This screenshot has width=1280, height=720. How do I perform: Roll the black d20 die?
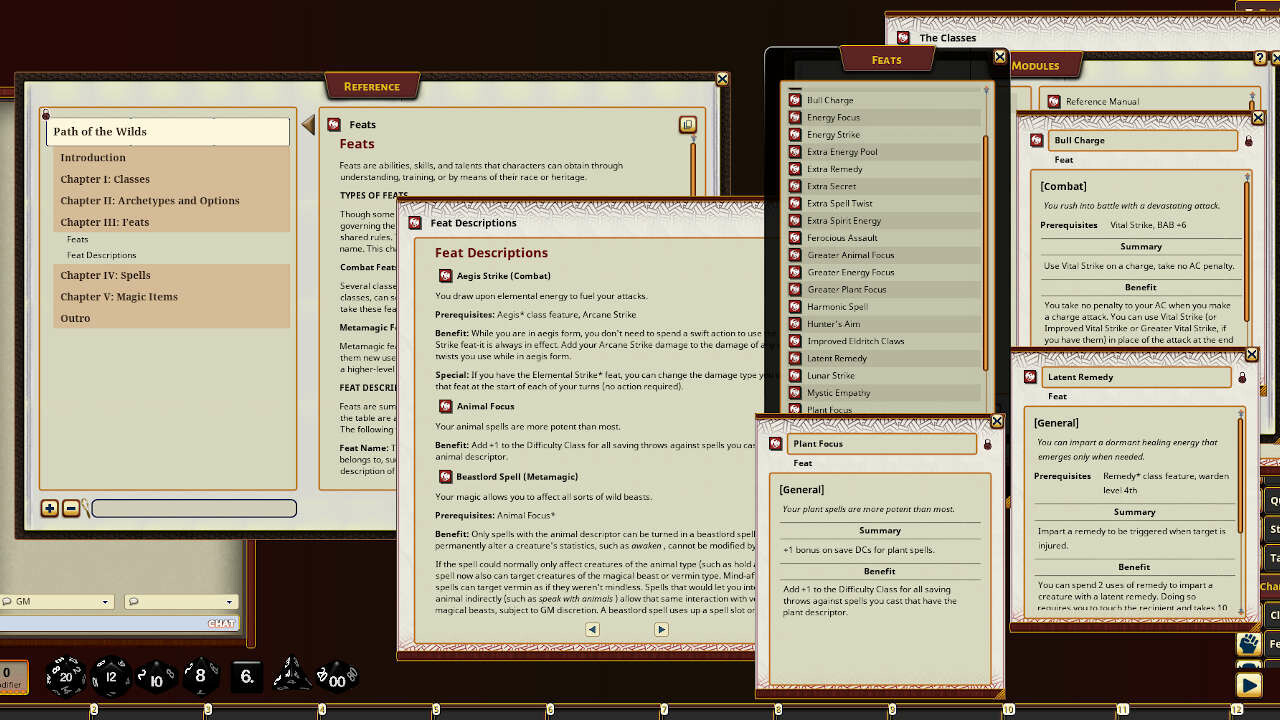coord(65,676)
